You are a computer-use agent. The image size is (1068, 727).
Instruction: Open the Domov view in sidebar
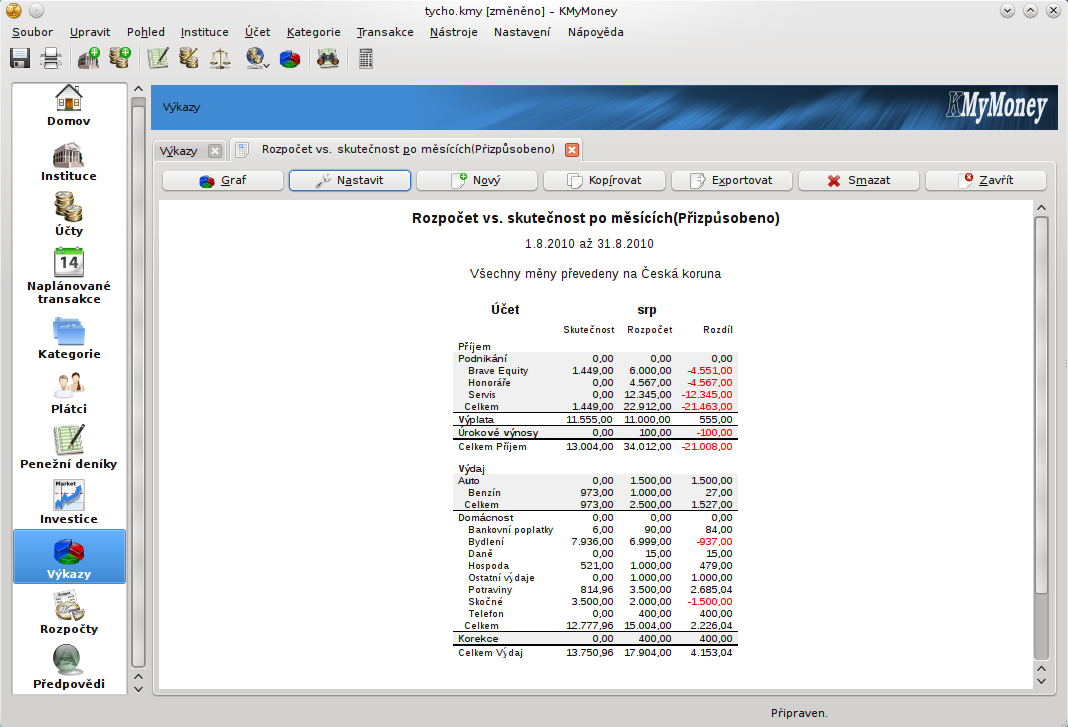[x=69, y=106]
